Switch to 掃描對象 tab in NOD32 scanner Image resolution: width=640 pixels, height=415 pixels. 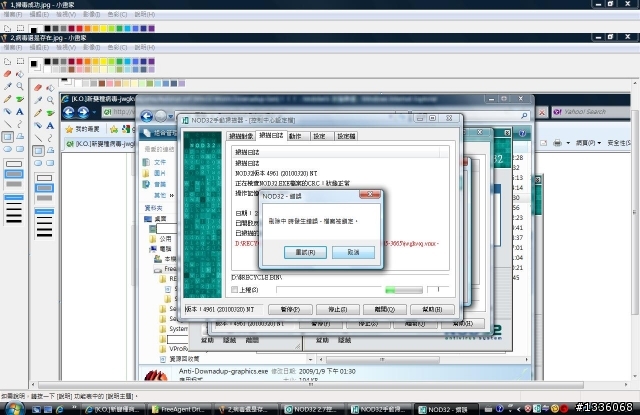tap(241, 136)
